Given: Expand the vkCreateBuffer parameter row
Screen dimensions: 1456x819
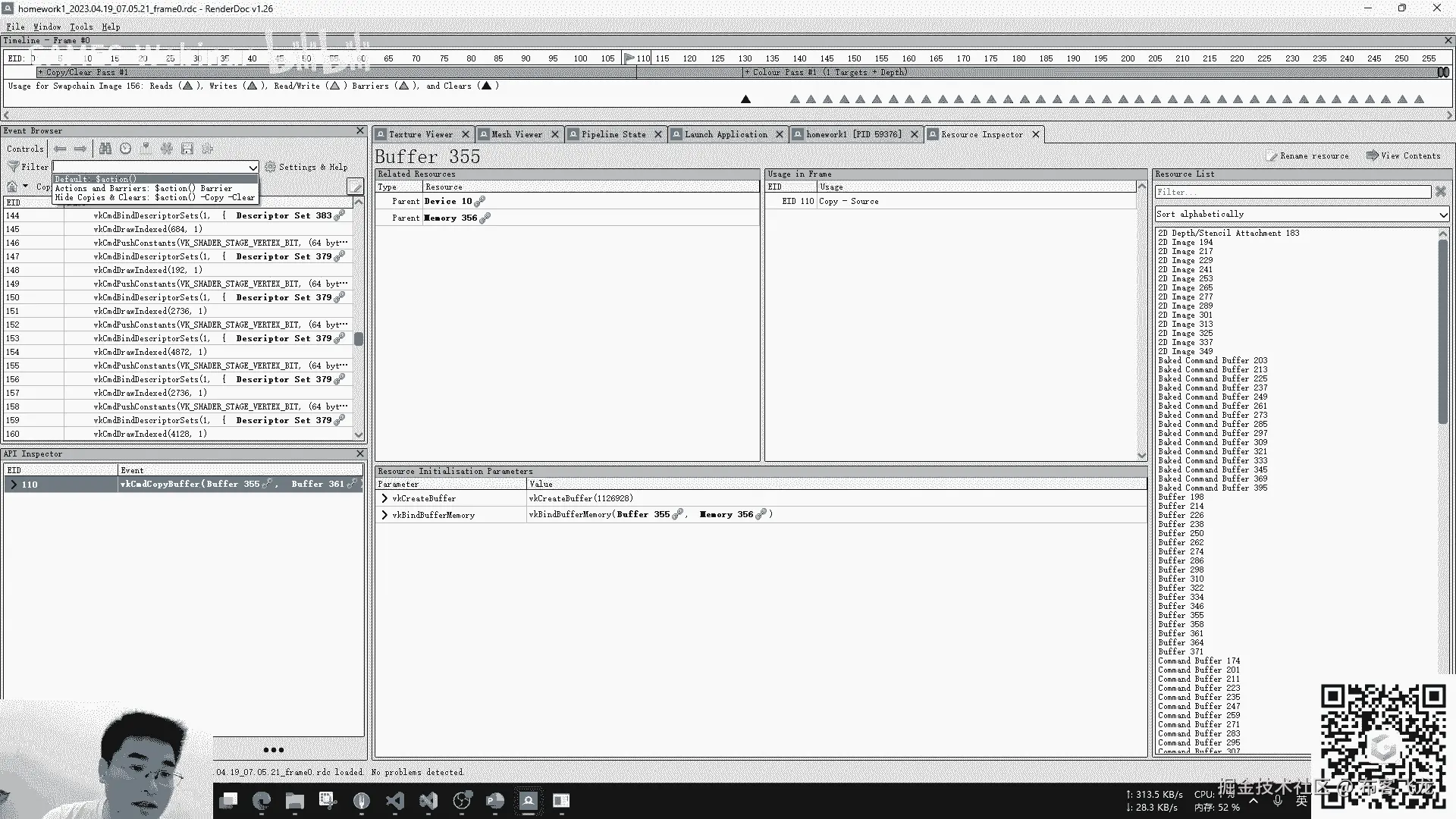Looking at the screenshot, I should (384, 499).
